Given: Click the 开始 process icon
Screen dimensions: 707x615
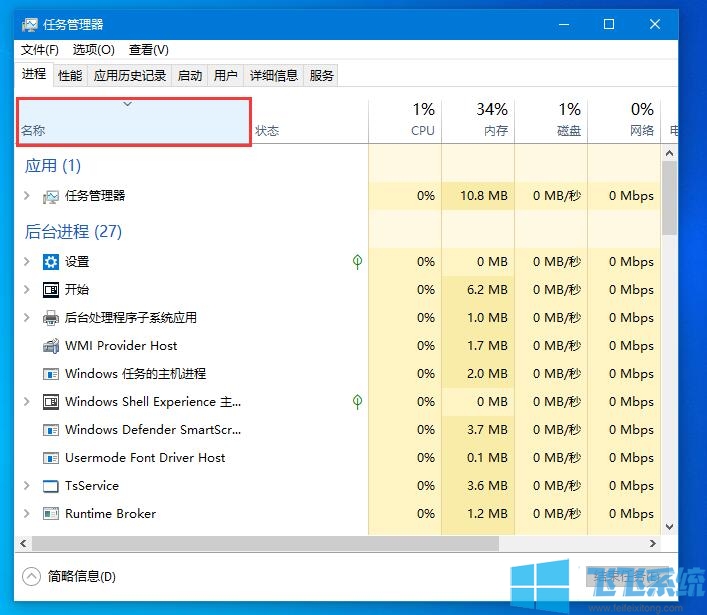Looking at the screenshot, I should pyautogui.click(x=50, y=289).
